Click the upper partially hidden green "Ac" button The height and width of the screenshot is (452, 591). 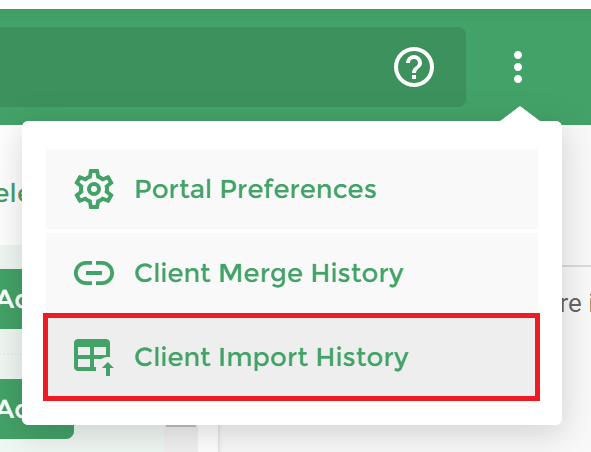[11, 299]
